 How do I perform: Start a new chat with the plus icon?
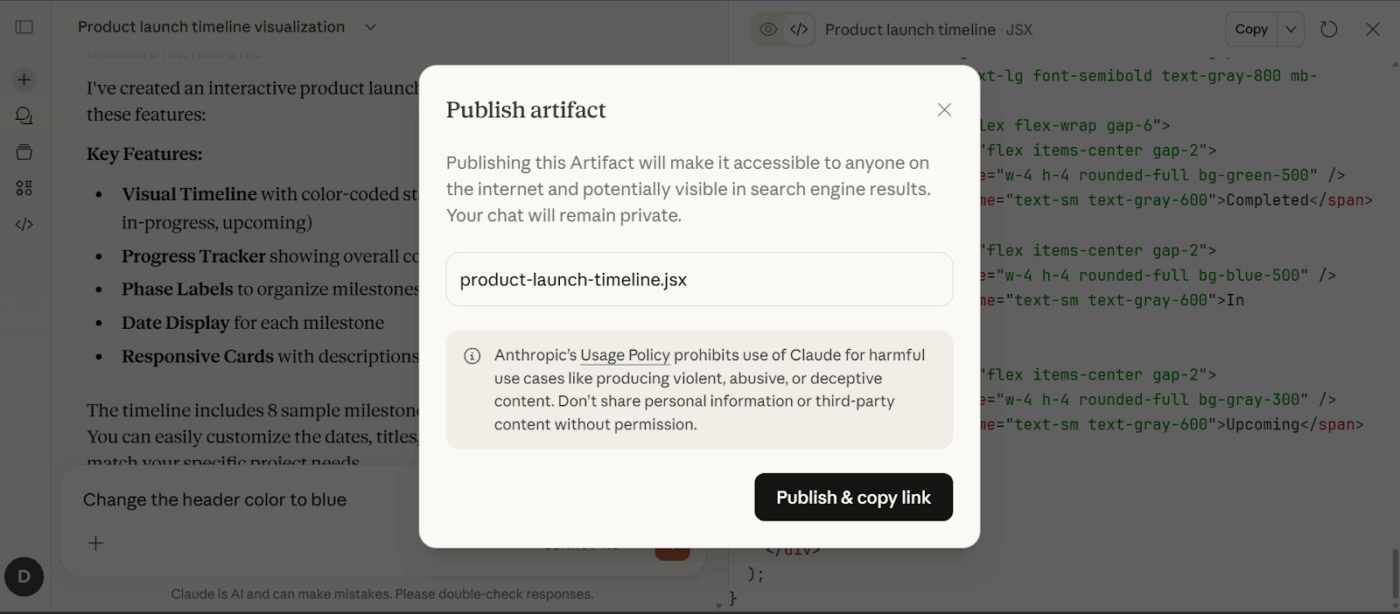24,79
